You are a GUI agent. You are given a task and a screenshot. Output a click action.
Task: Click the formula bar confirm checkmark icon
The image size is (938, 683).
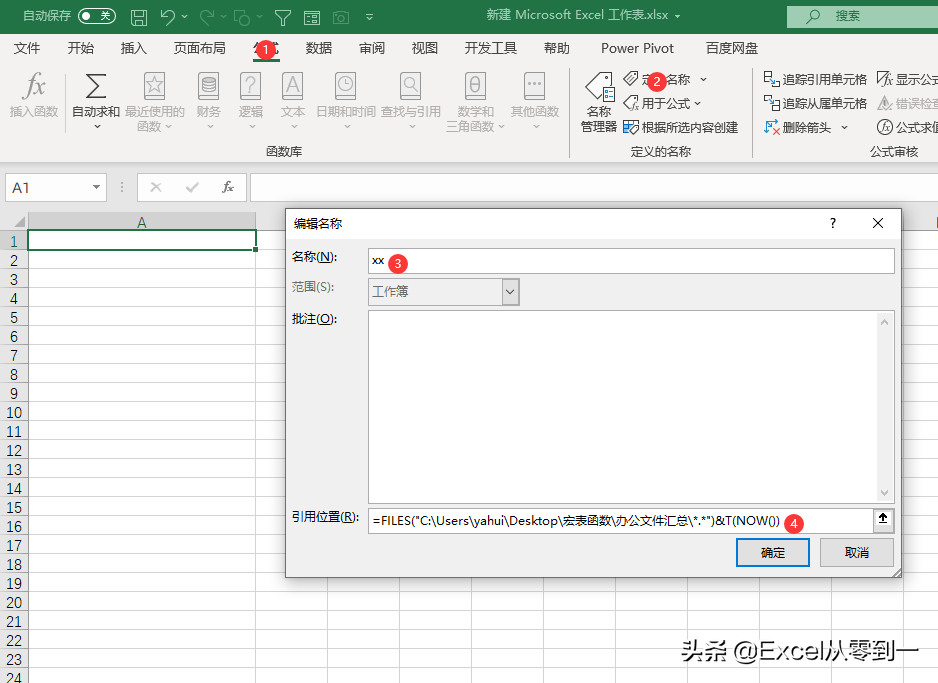[x=192, y=187]
